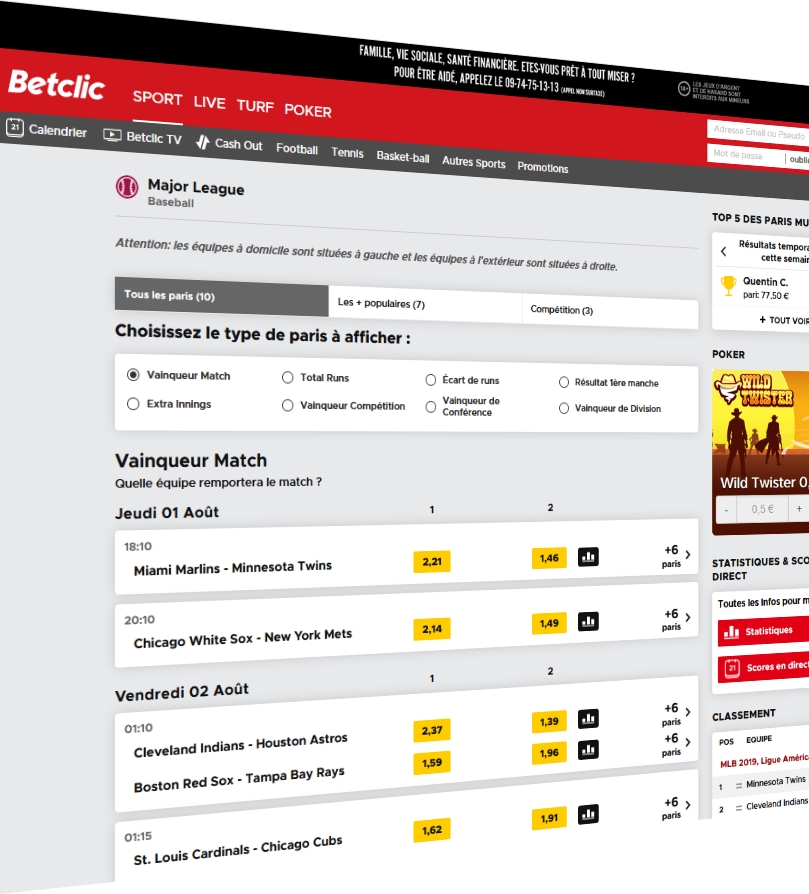809x894 pixels.
Task: Select the Vainqueur Match radio button
Action: coord(133,375)
